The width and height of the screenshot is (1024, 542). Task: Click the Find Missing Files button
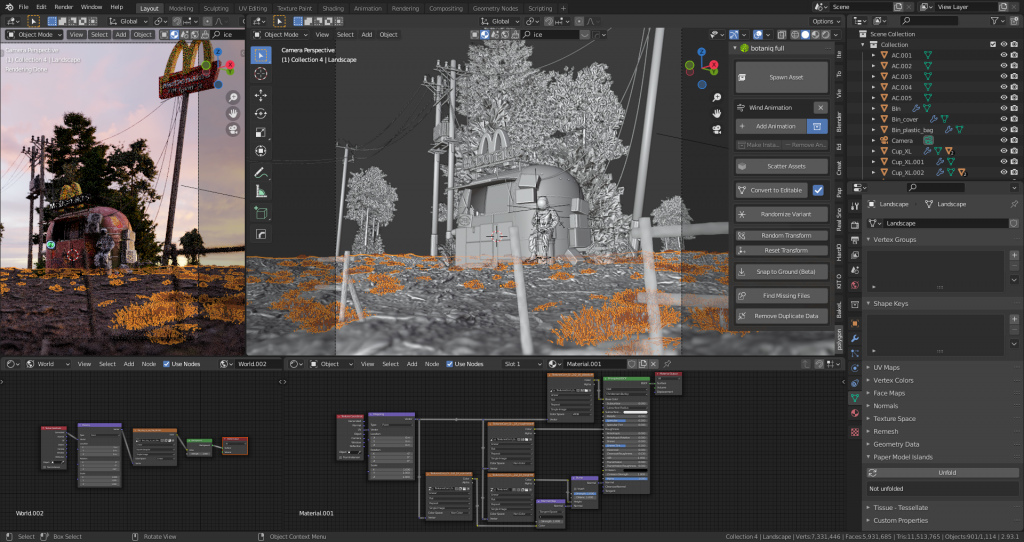pos(782,295)
